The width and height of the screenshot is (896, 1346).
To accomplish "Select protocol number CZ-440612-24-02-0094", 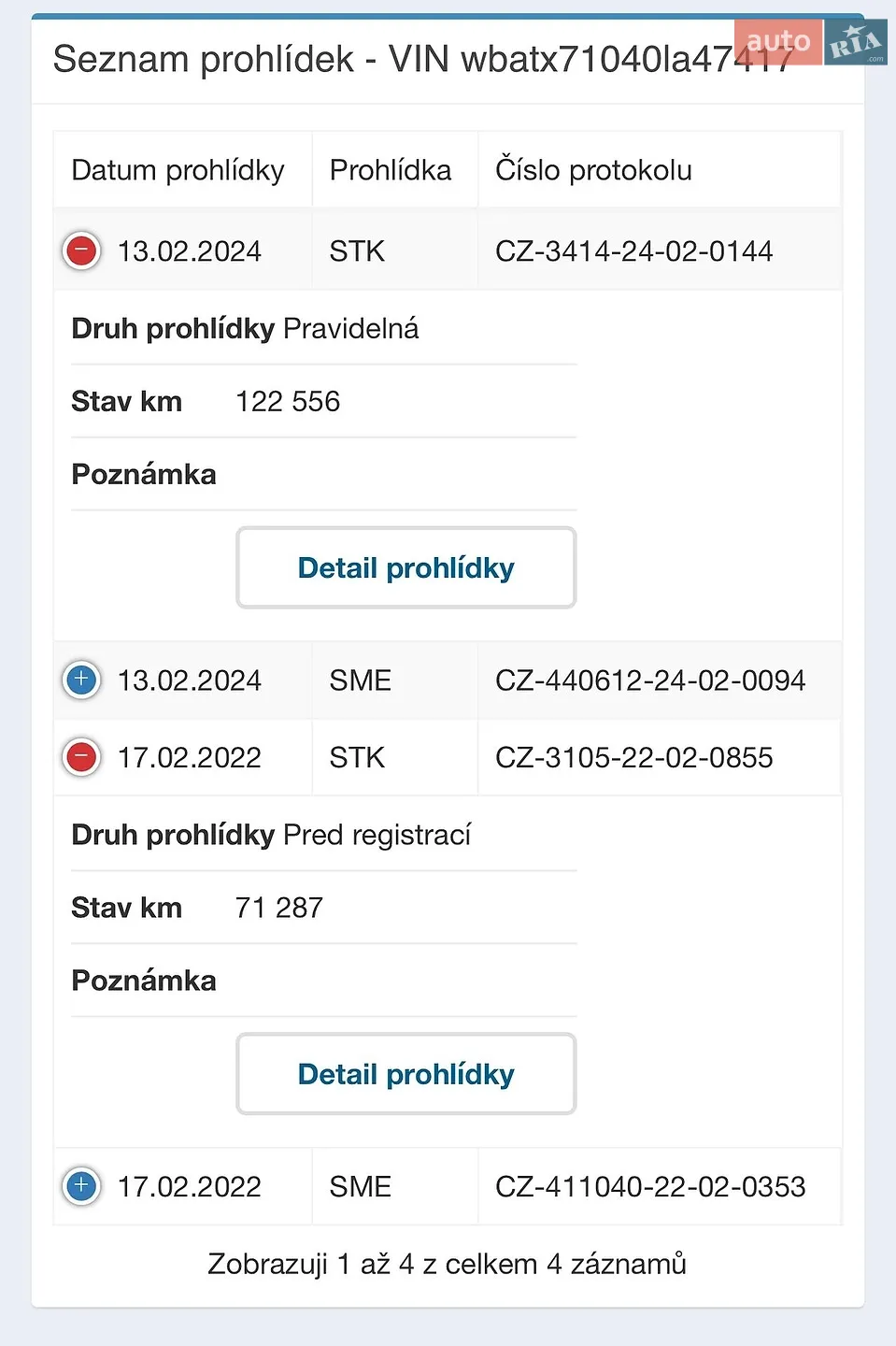I will point(650,680).
